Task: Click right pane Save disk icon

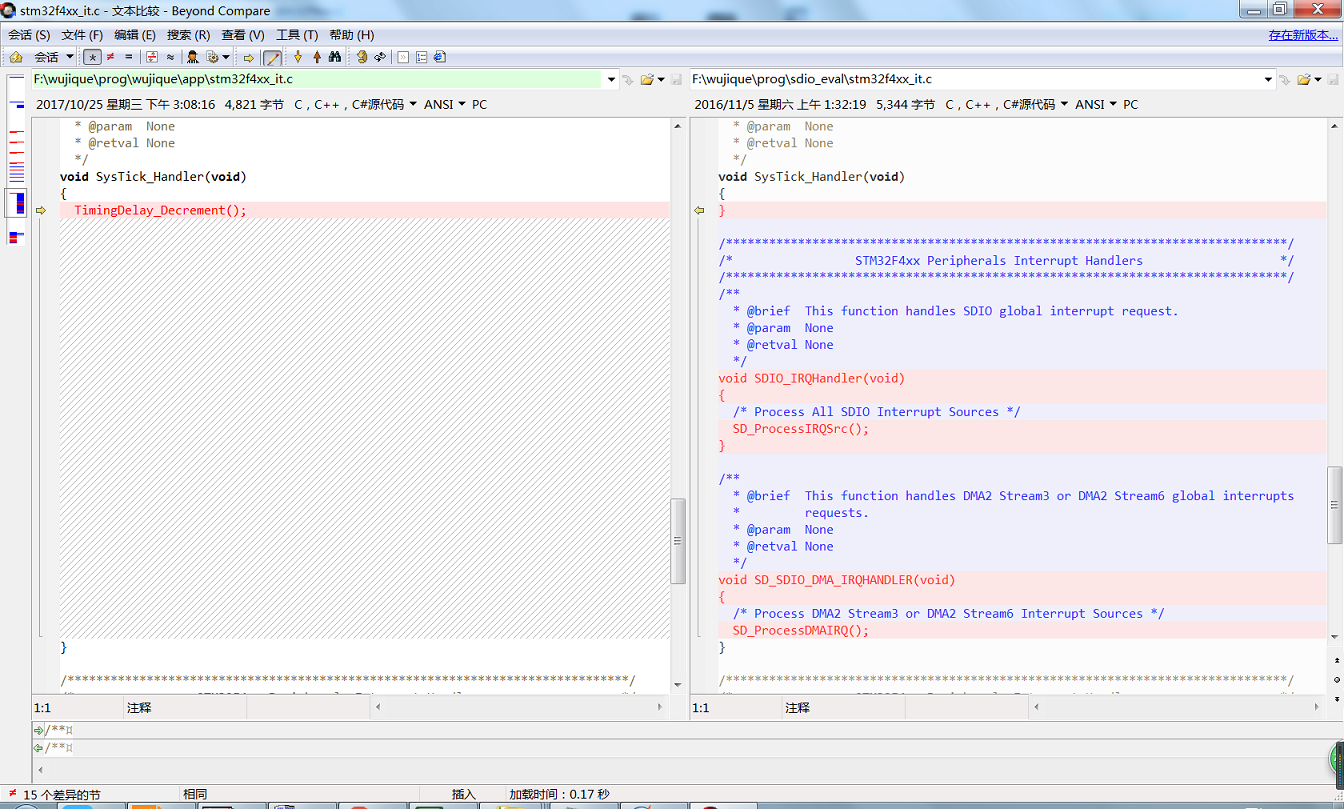Action: pyautogui.click(x=1333, y=79)
